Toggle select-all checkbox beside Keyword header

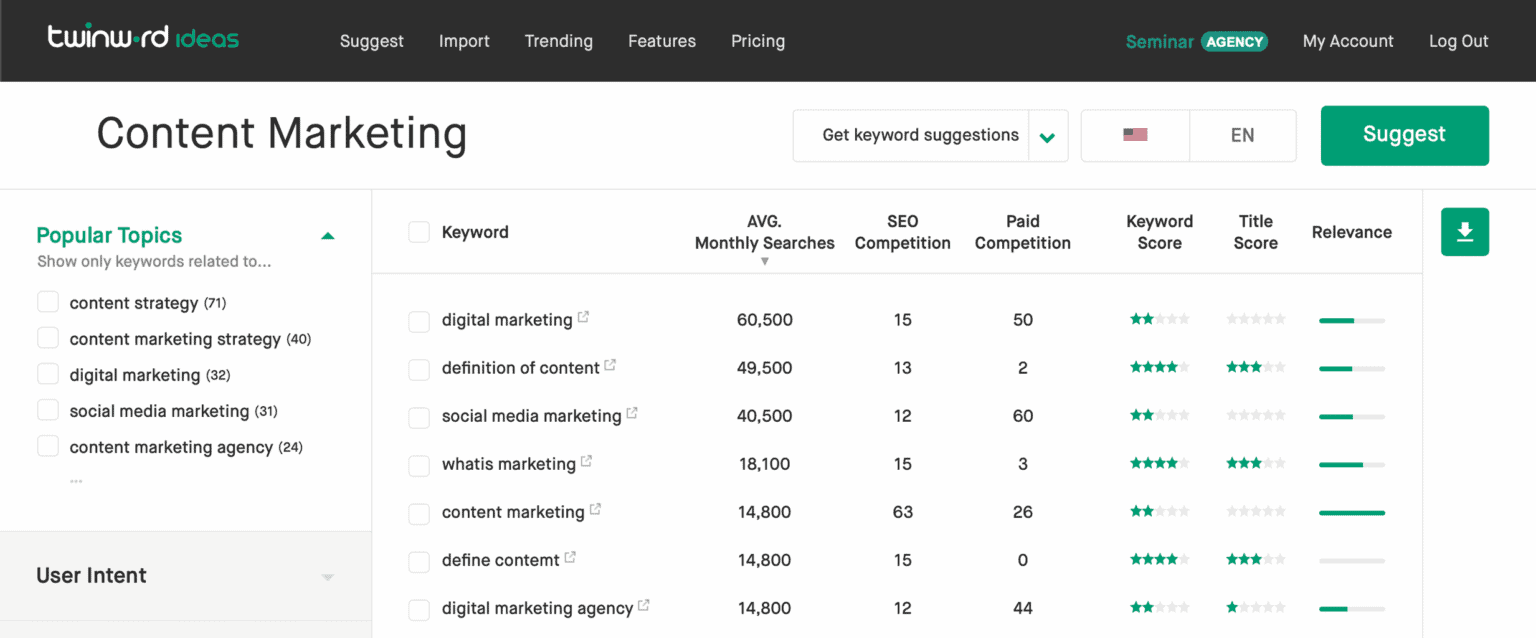coord(419,232)
